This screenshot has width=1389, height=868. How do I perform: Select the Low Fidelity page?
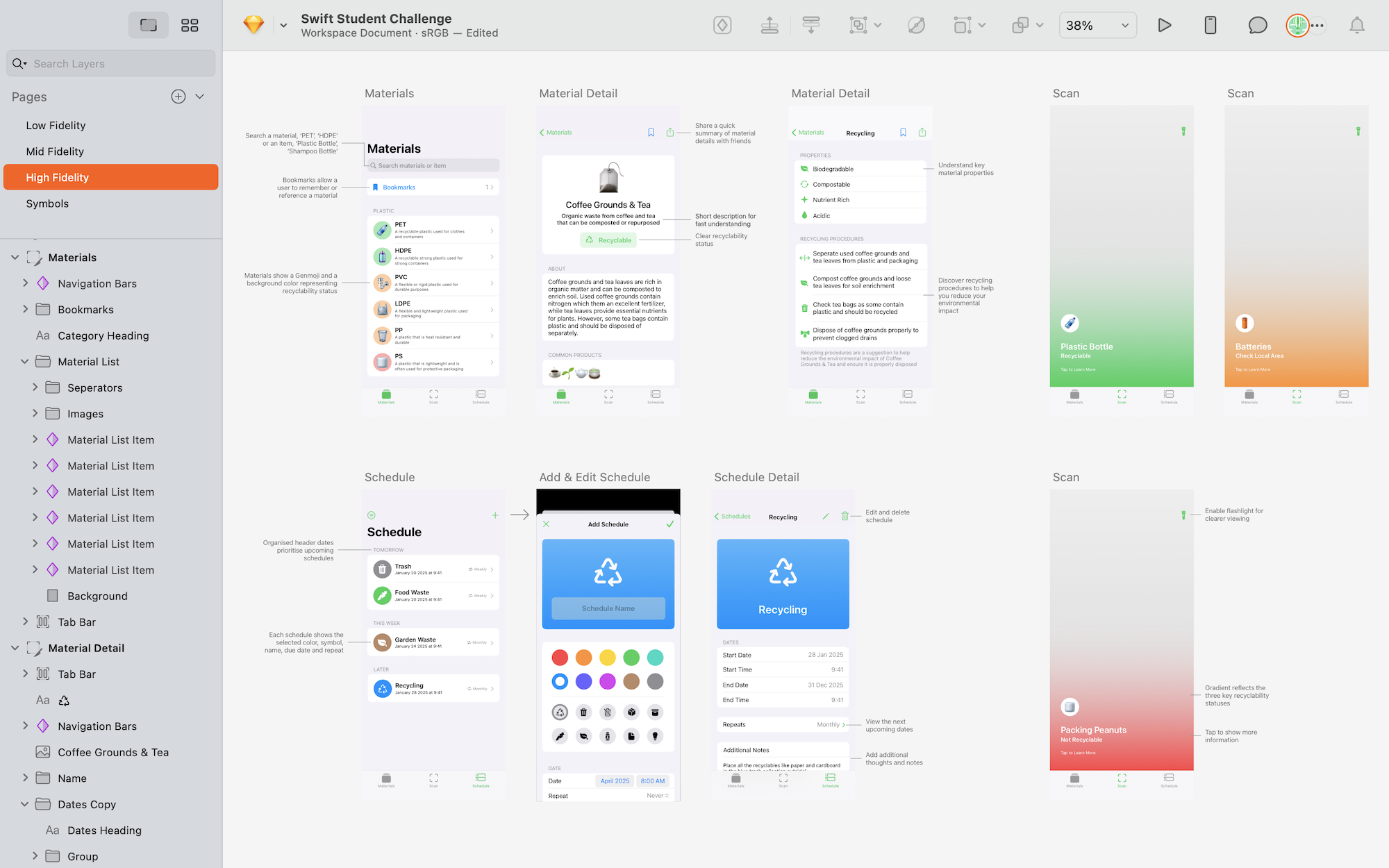click(56, 126)
